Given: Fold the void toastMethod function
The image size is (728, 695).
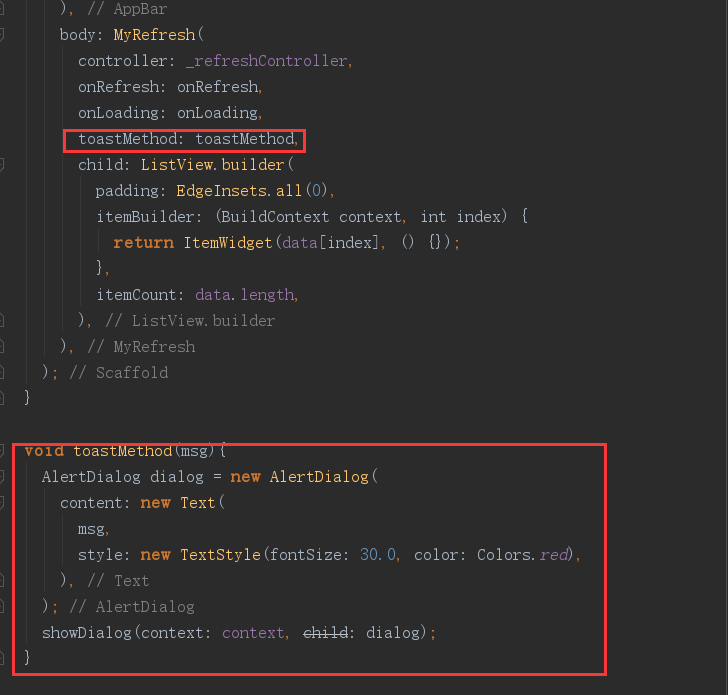Looking at the screenshot, I should [2, 450].
